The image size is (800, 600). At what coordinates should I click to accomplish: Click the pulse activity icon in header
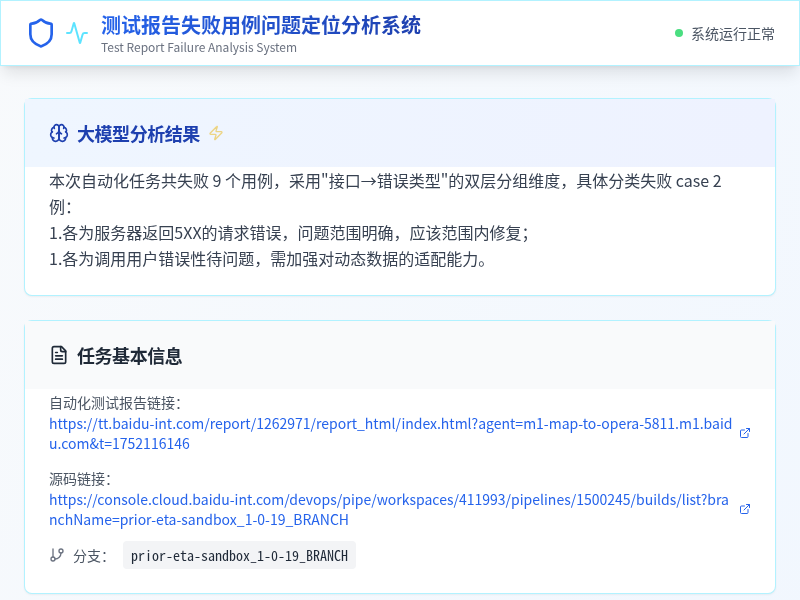coord(77,33)
